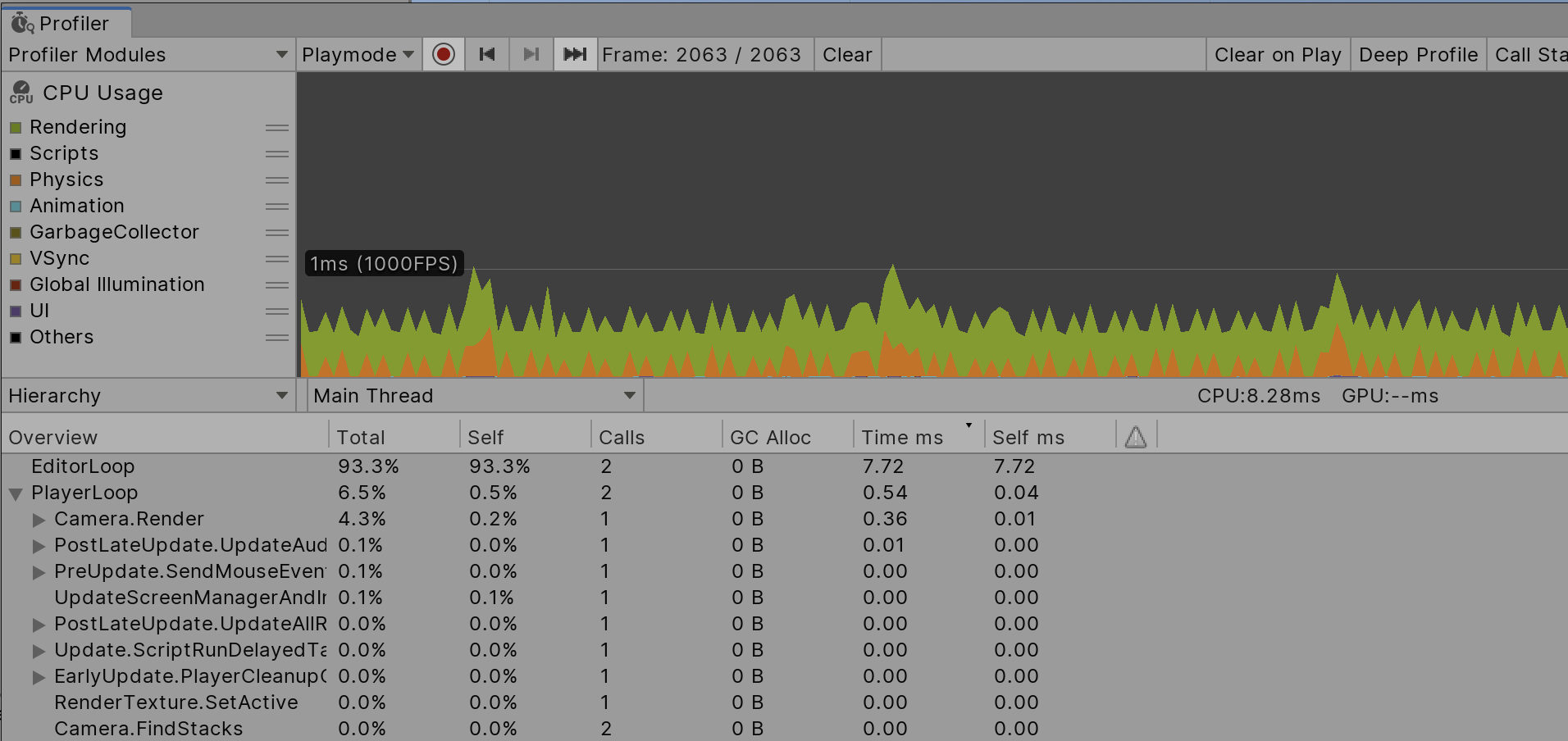Click the Profiler stopwatch icon
Image resolution: width=1568 pixels, height=741 pixels.
(22, 23)
